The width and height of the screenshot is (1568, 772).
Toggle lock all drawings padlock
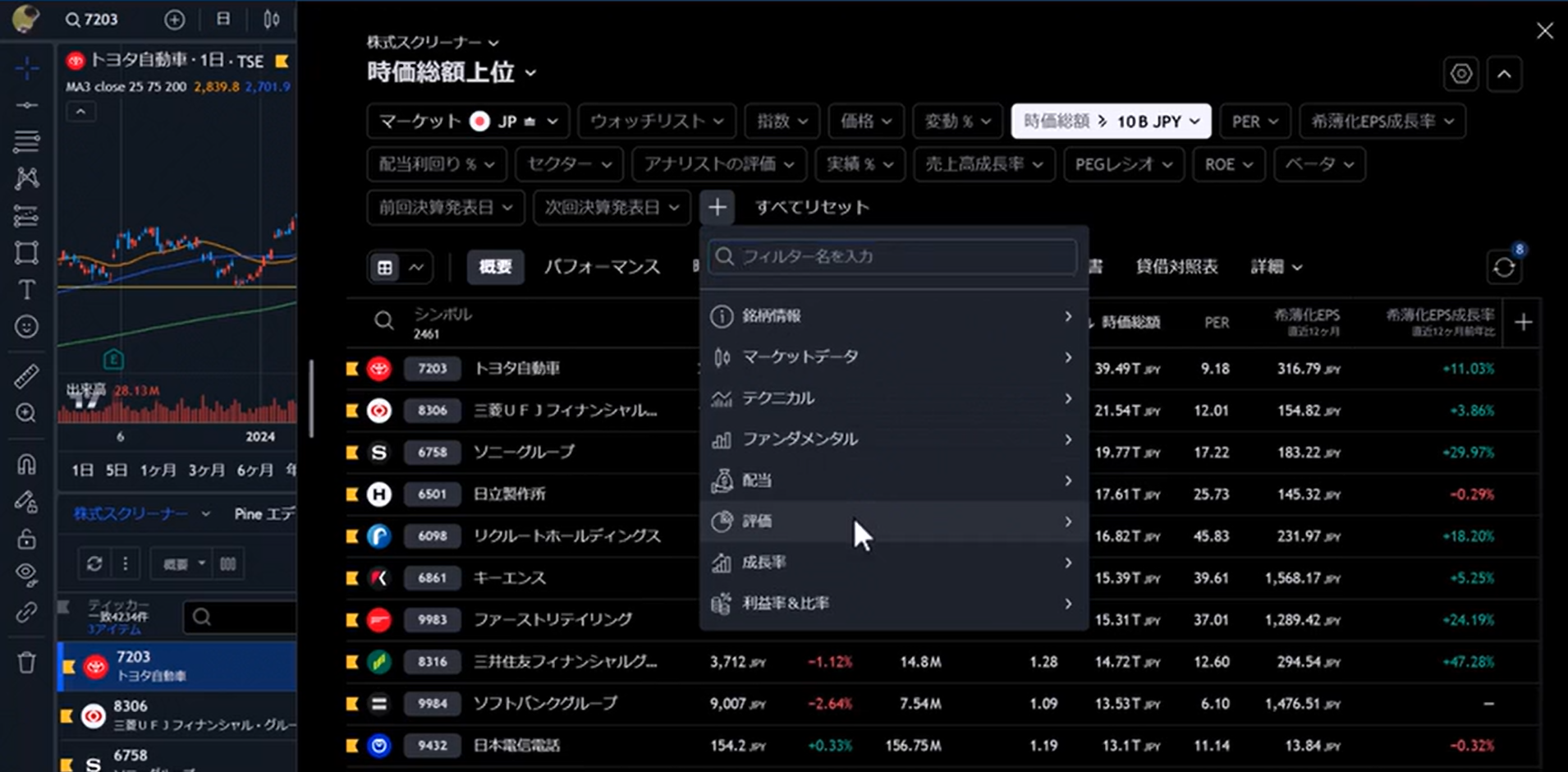pyautogui.click(x=26, y=539)
